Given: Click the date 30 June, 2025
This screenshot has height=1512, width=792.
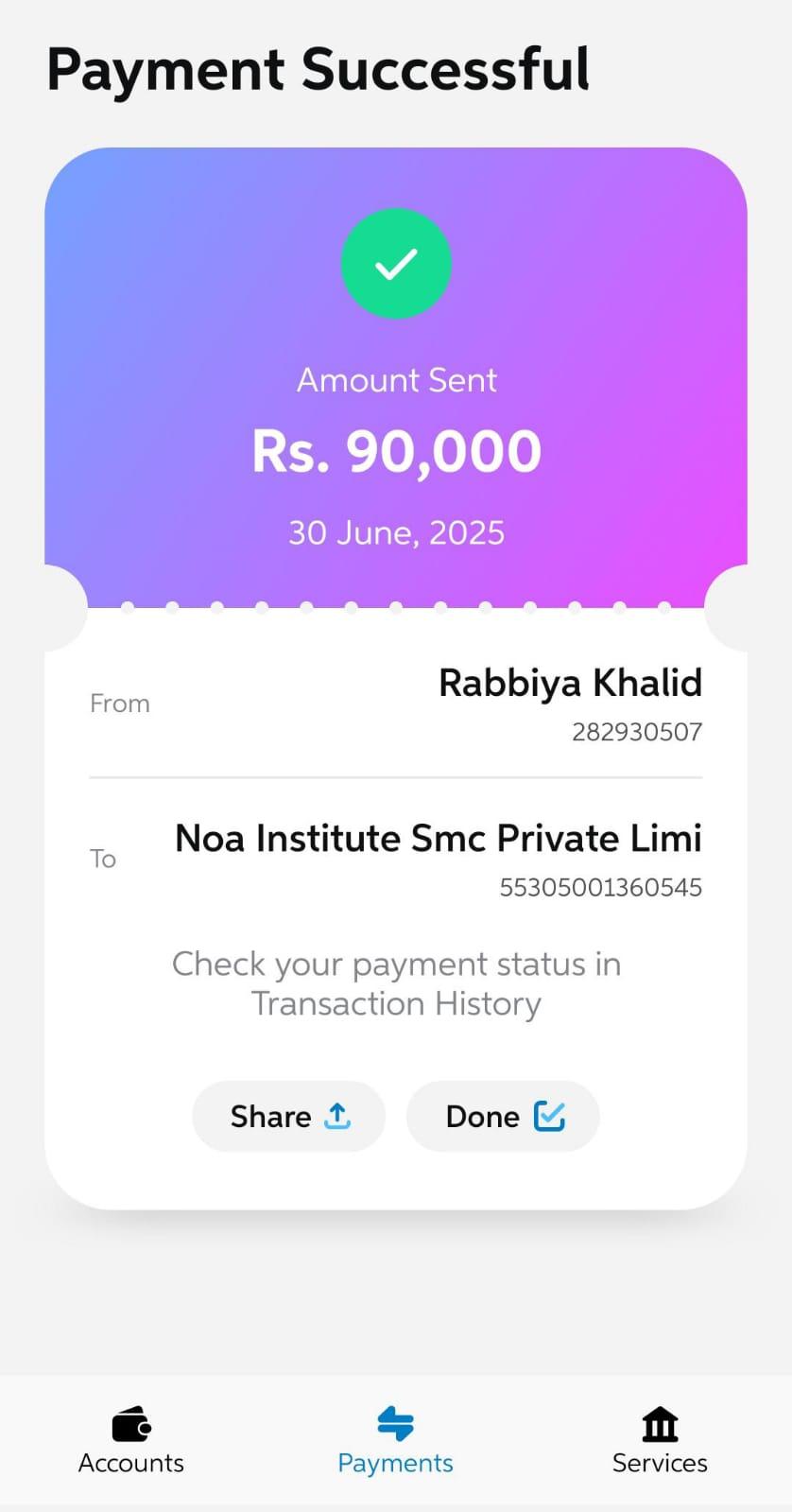Looking at the screenshot, I should pyautogui.click(x=396, y=533).
